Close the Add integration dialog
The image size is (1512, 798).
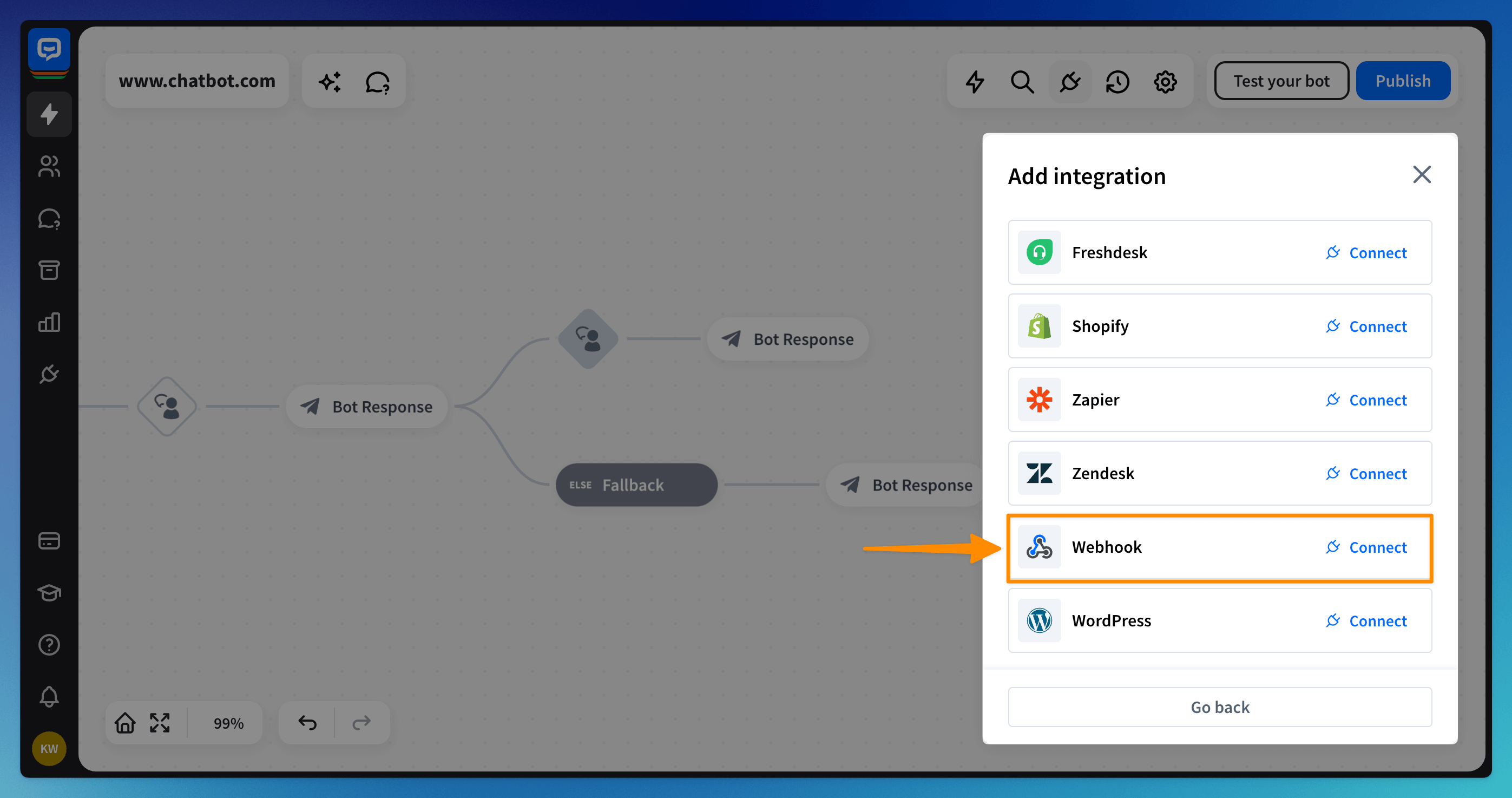[x=1422, y=174]
